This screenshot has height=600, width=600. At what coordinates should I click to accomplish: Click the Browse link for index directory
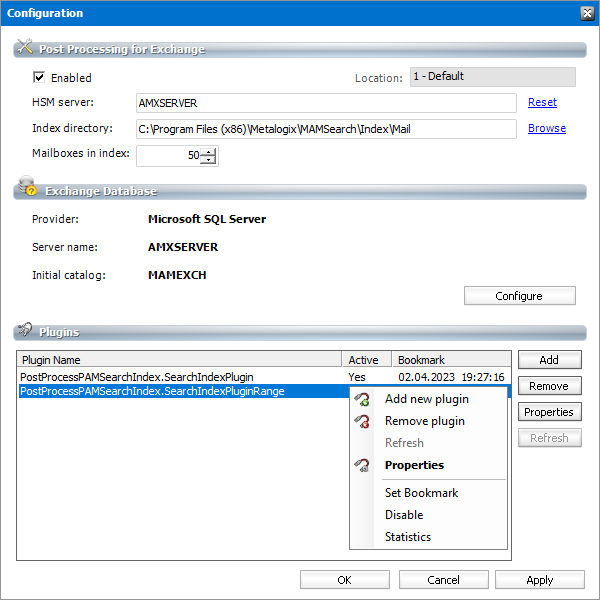click(546, 128)
